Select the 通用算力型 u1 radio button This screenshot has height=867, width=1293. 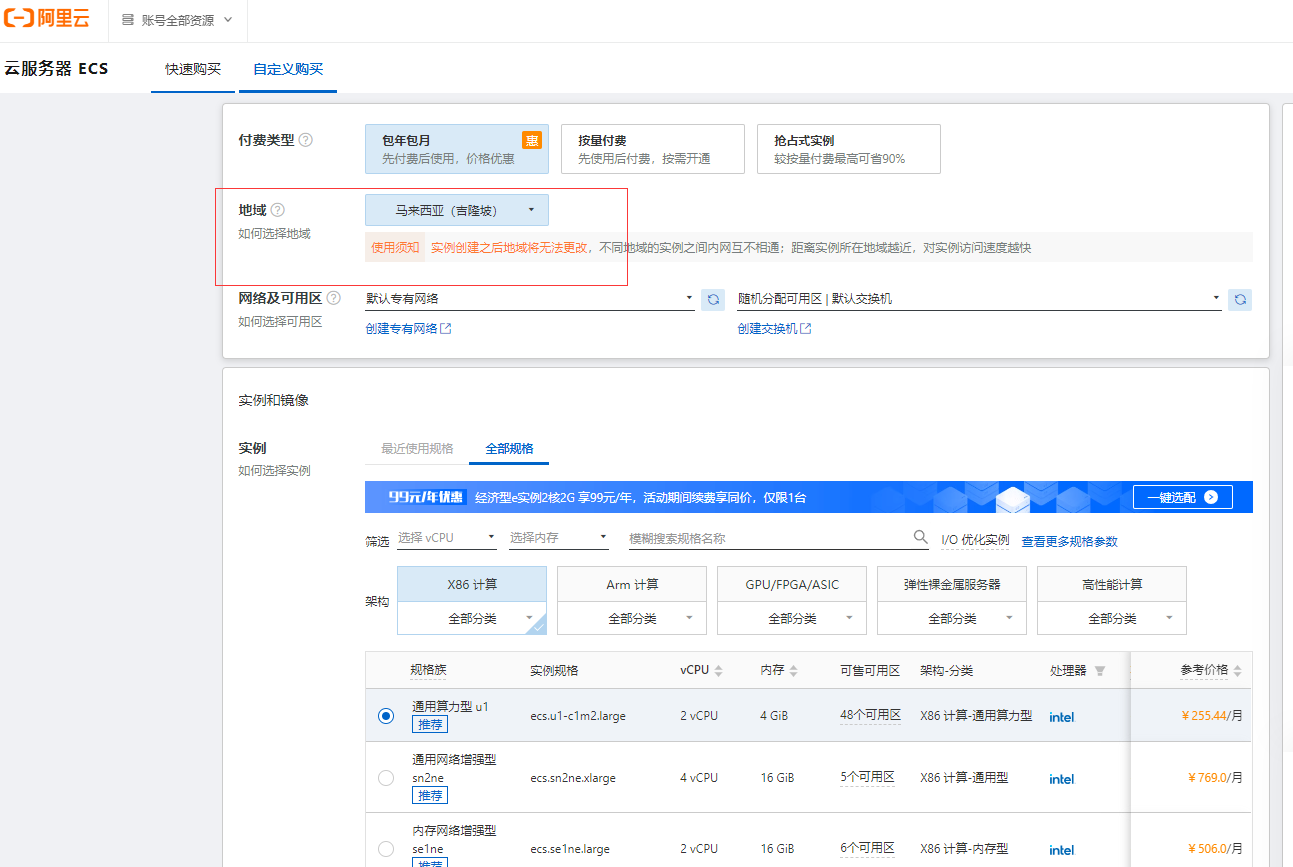pos(386,716)
